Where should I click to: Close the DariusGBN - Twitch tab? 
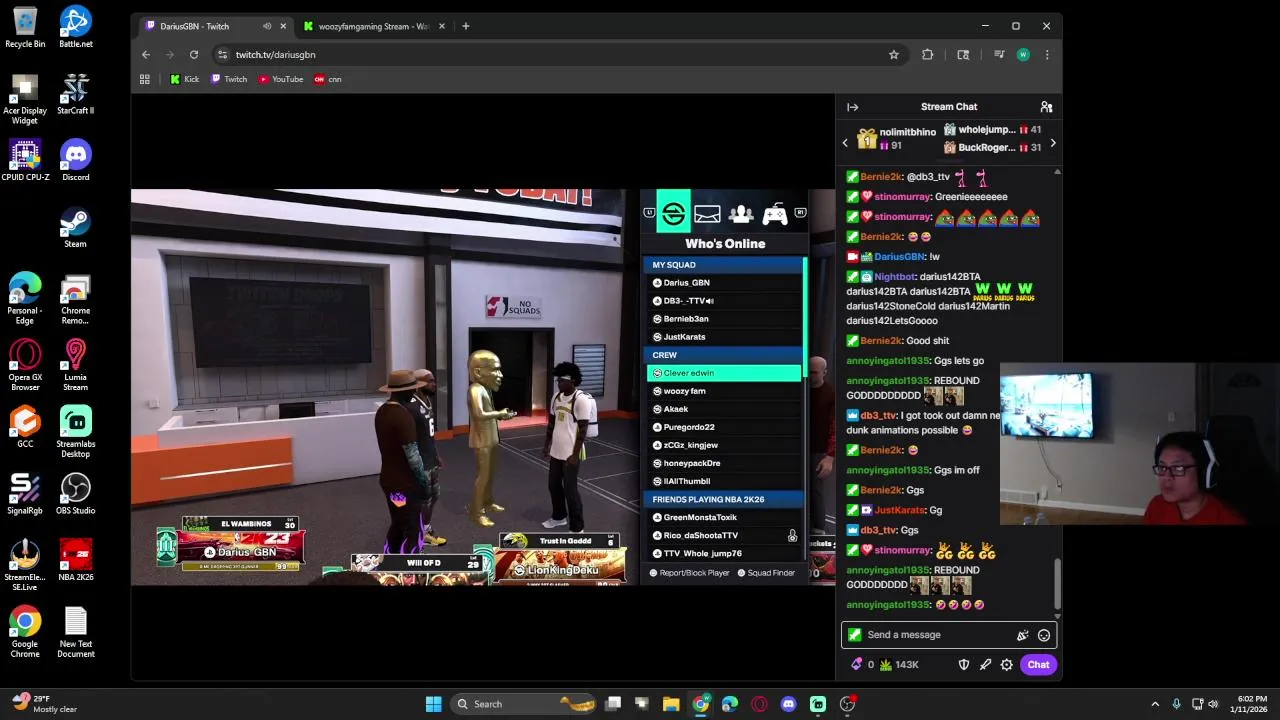click(x=283, y=26)
